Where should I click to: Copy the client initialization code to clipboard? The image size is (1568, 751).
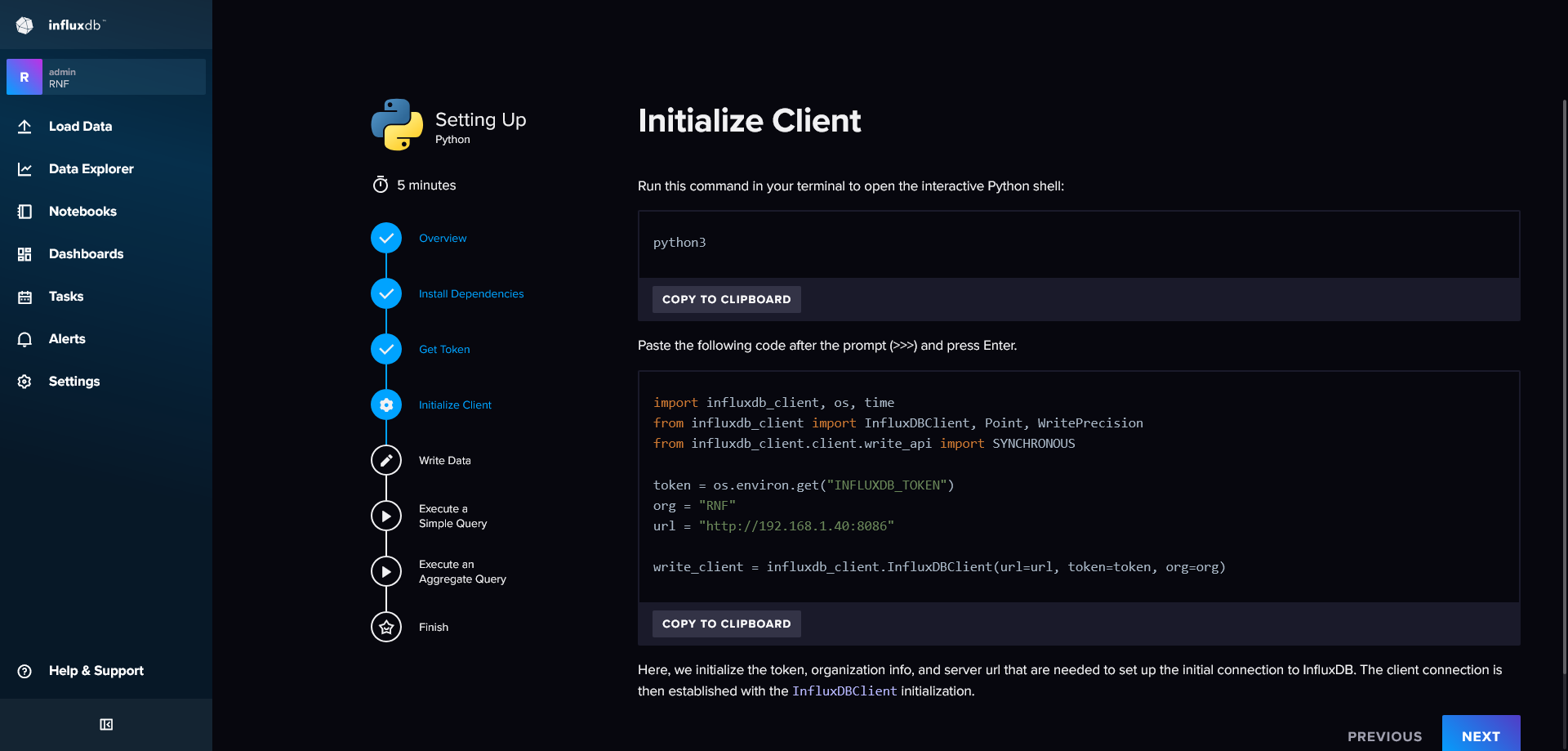726,624
